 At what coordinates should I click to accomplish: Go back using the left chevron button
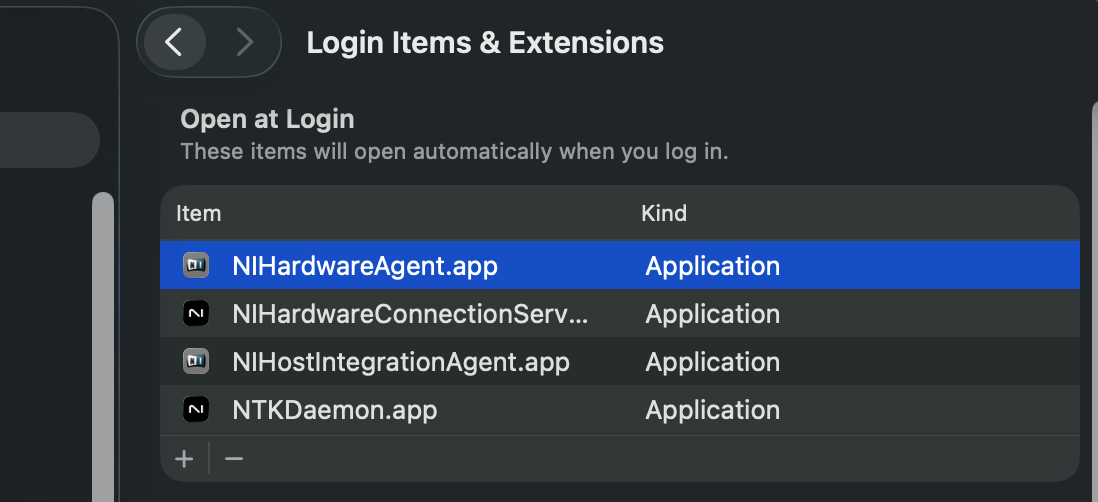[x=174, y=43]
